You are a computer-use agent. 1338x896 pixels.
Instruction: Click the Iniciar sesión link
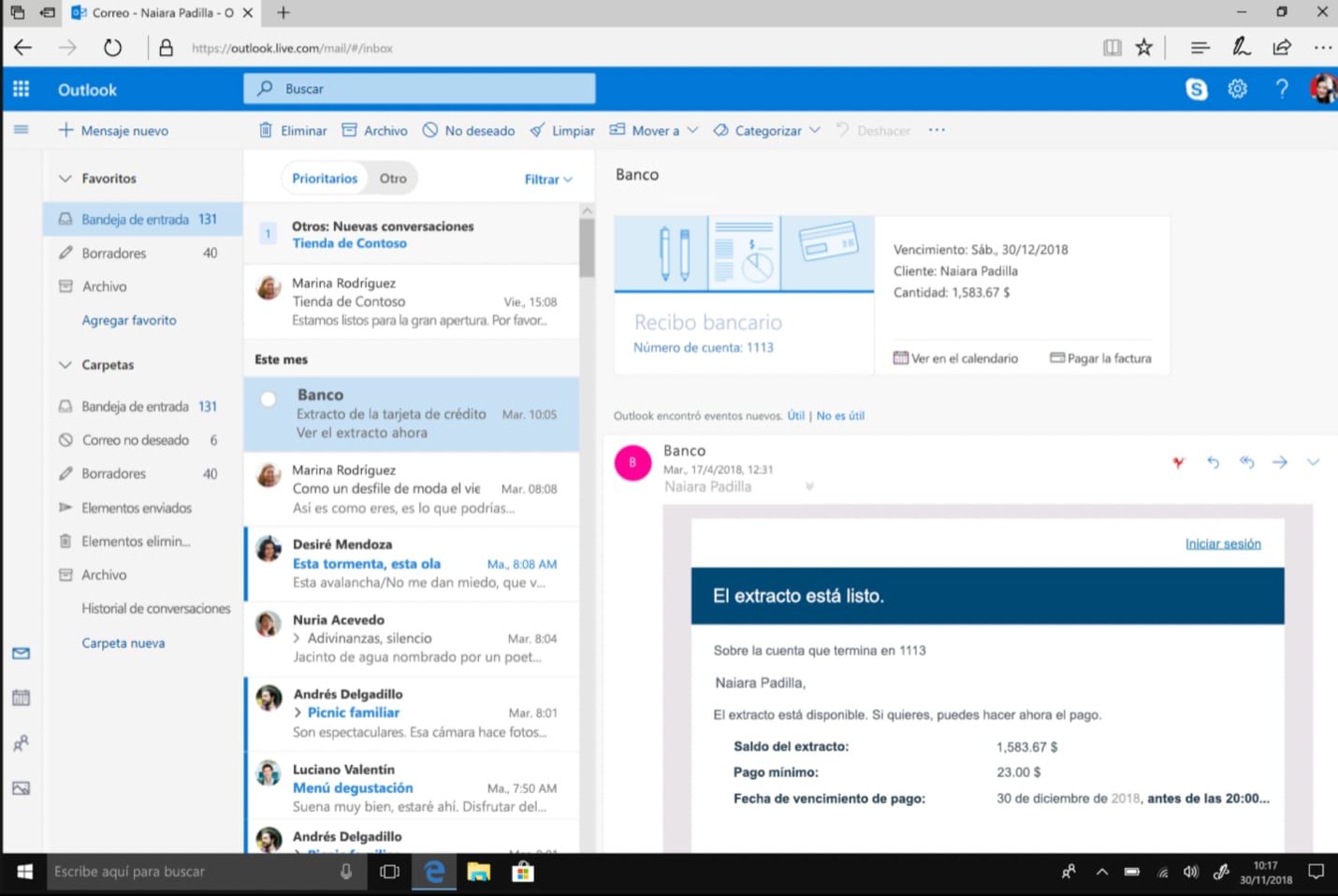click(x=1222, y=544)
